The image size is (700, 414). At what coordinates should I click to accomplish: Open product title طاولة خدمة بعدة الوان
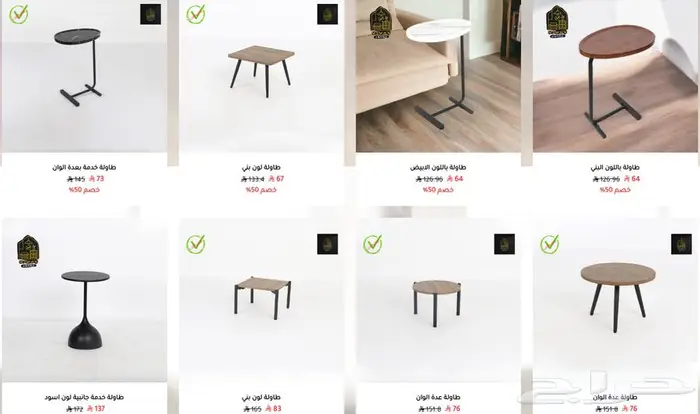pos(84,167)
